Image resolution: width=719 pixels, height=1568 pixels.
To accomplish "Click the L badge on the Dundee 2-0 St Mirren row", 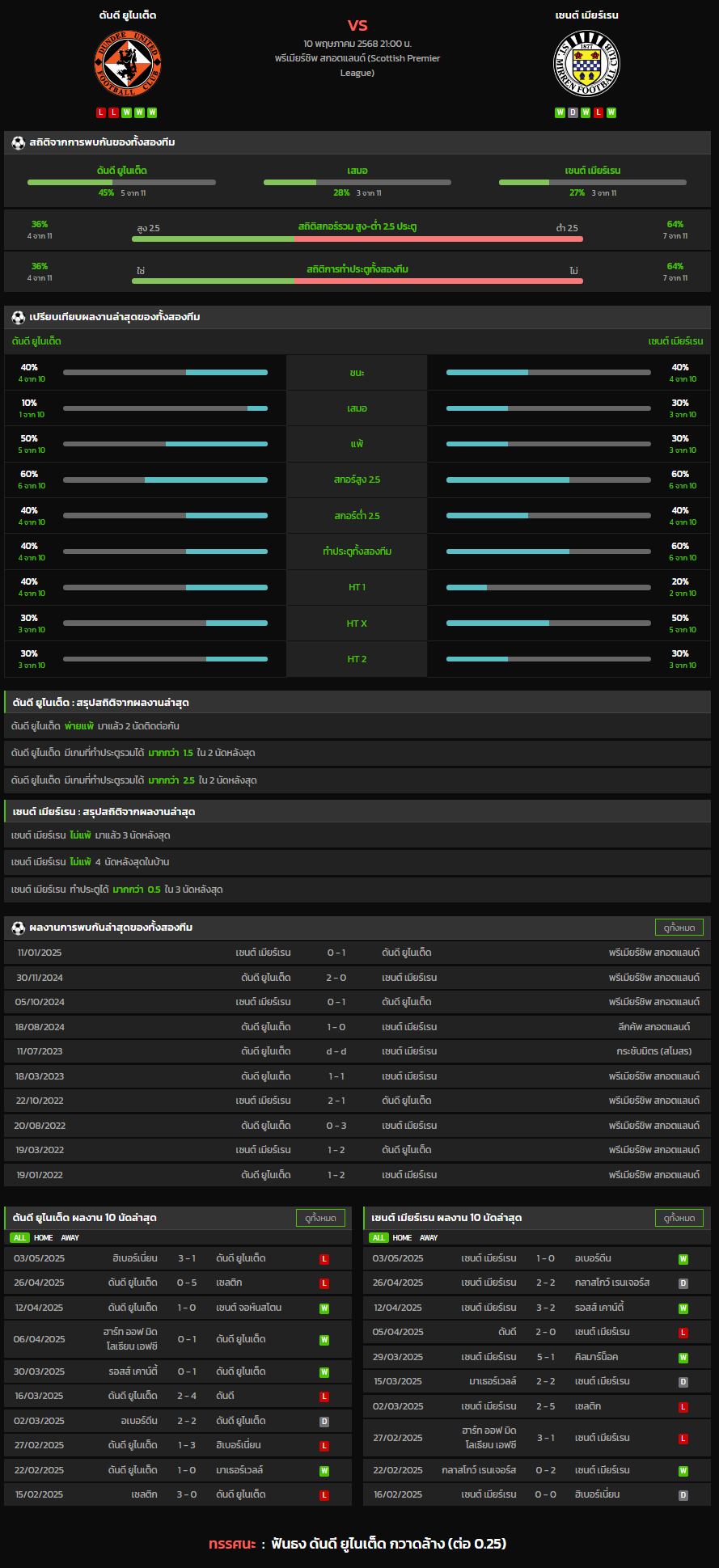I will [683, 1333].
